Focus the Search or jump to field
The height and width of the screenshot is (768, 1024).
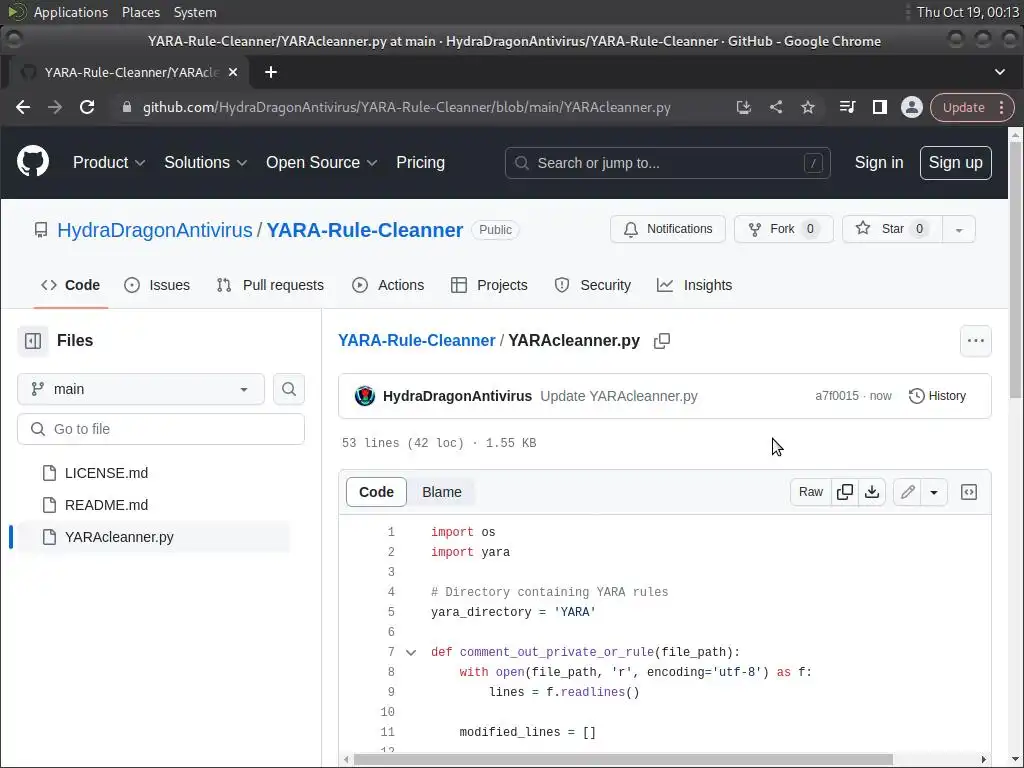[x=667, y=163]
